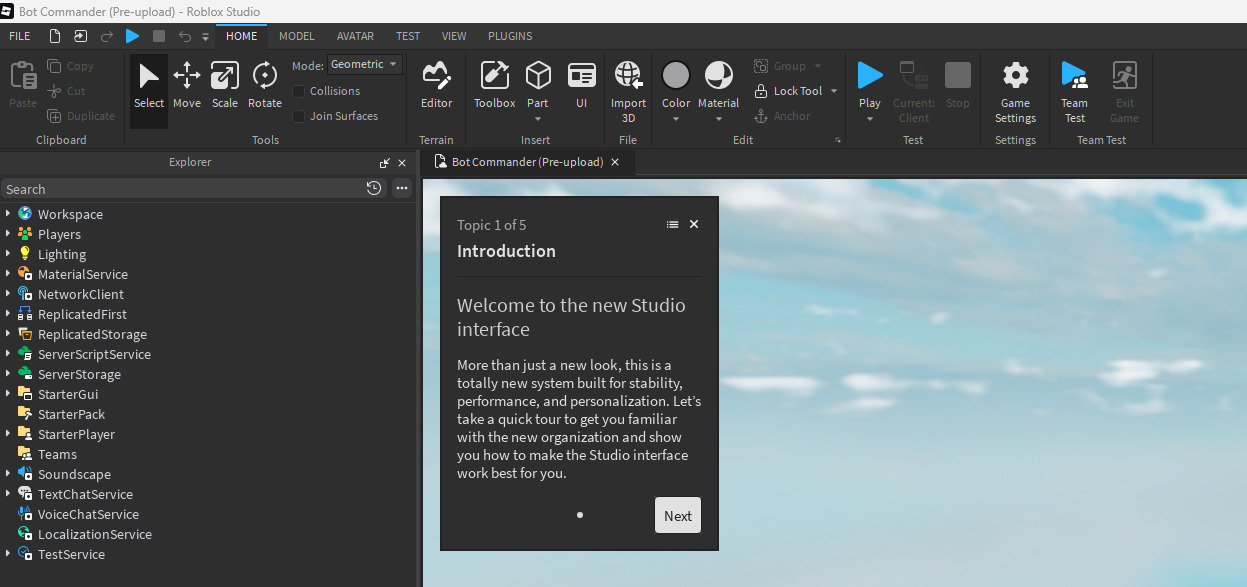Viewport: 1247px width, 587px height.
Task: Expand the StarterGui tree item
Action: tap(10, 394)
